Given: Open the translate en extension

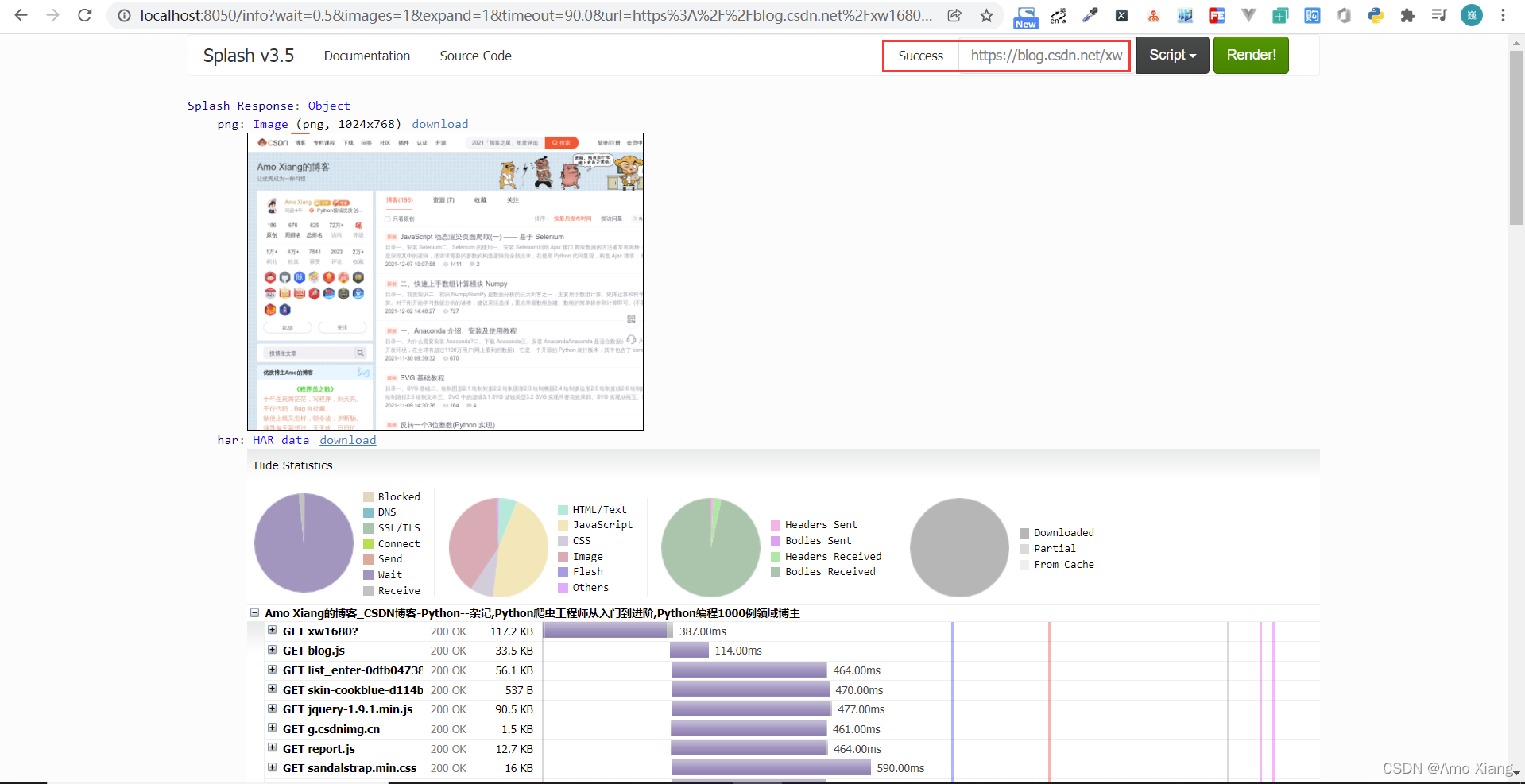Looking at the screenshot, I should 1058,15.
